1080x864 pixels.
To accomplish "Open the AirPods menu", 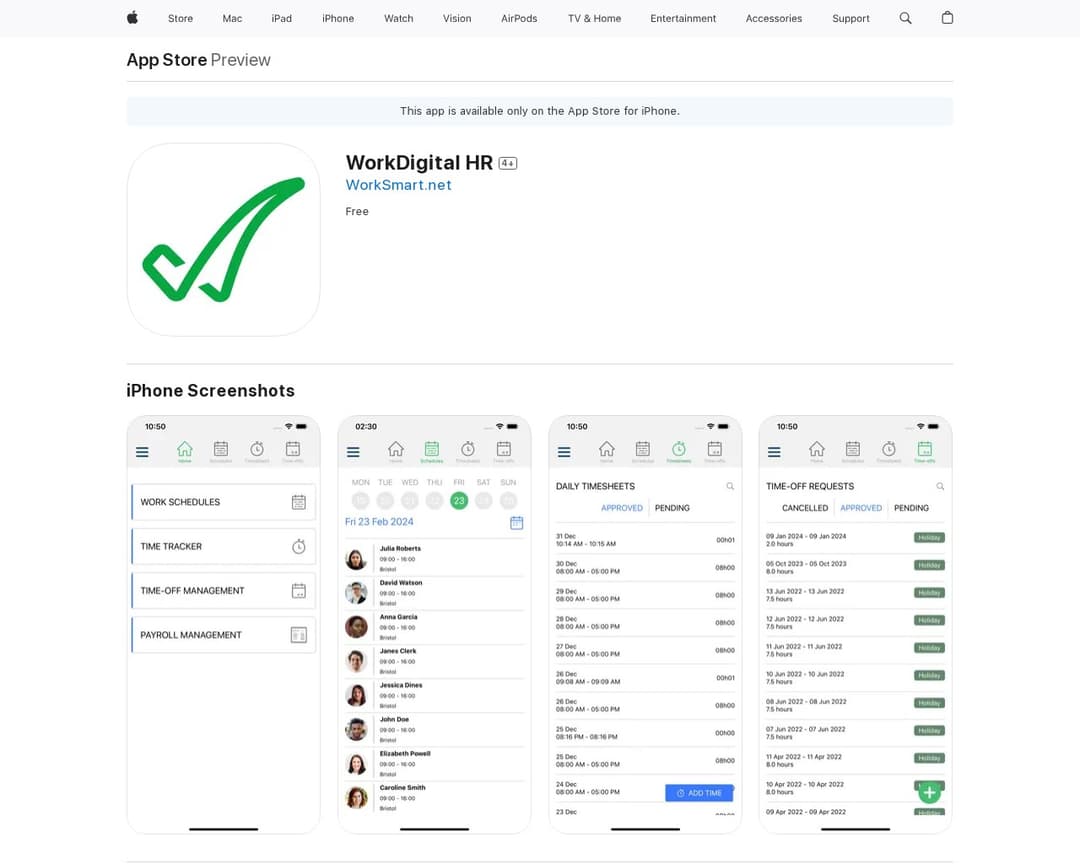I will [519, 19].
